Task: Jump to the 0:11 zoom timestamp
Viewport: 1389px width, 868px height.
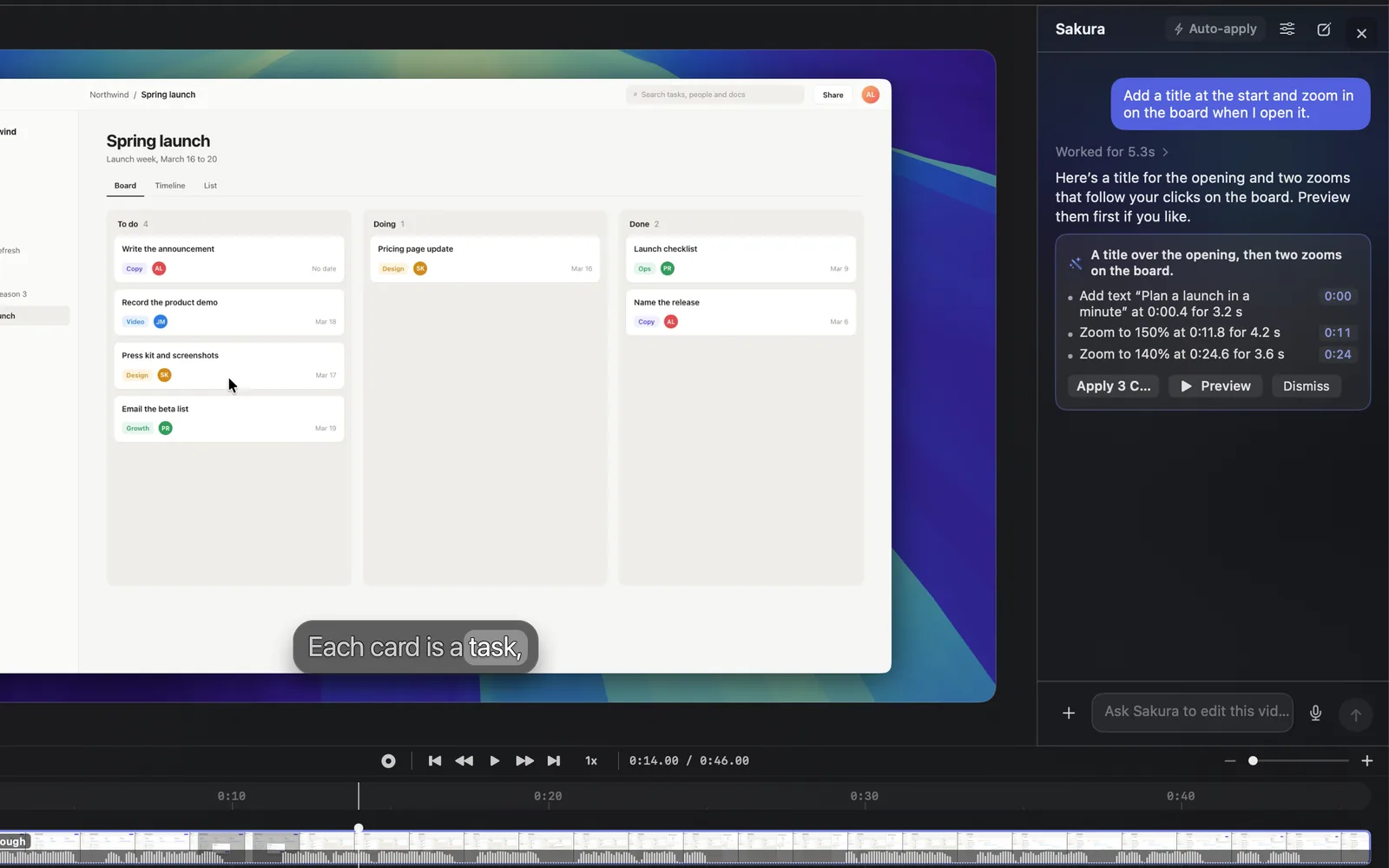Action: (x=1337, y=332)
